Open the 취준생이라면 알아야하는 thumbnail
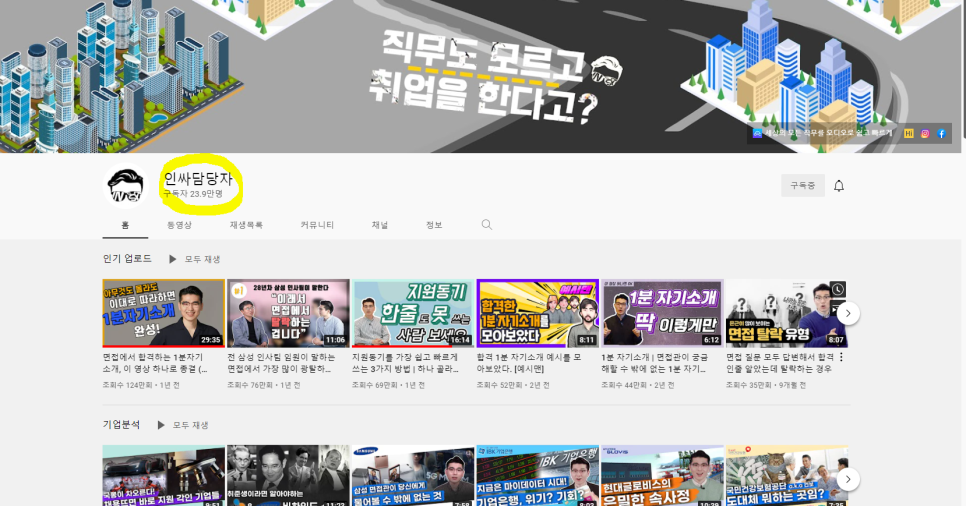 [288, 476]
